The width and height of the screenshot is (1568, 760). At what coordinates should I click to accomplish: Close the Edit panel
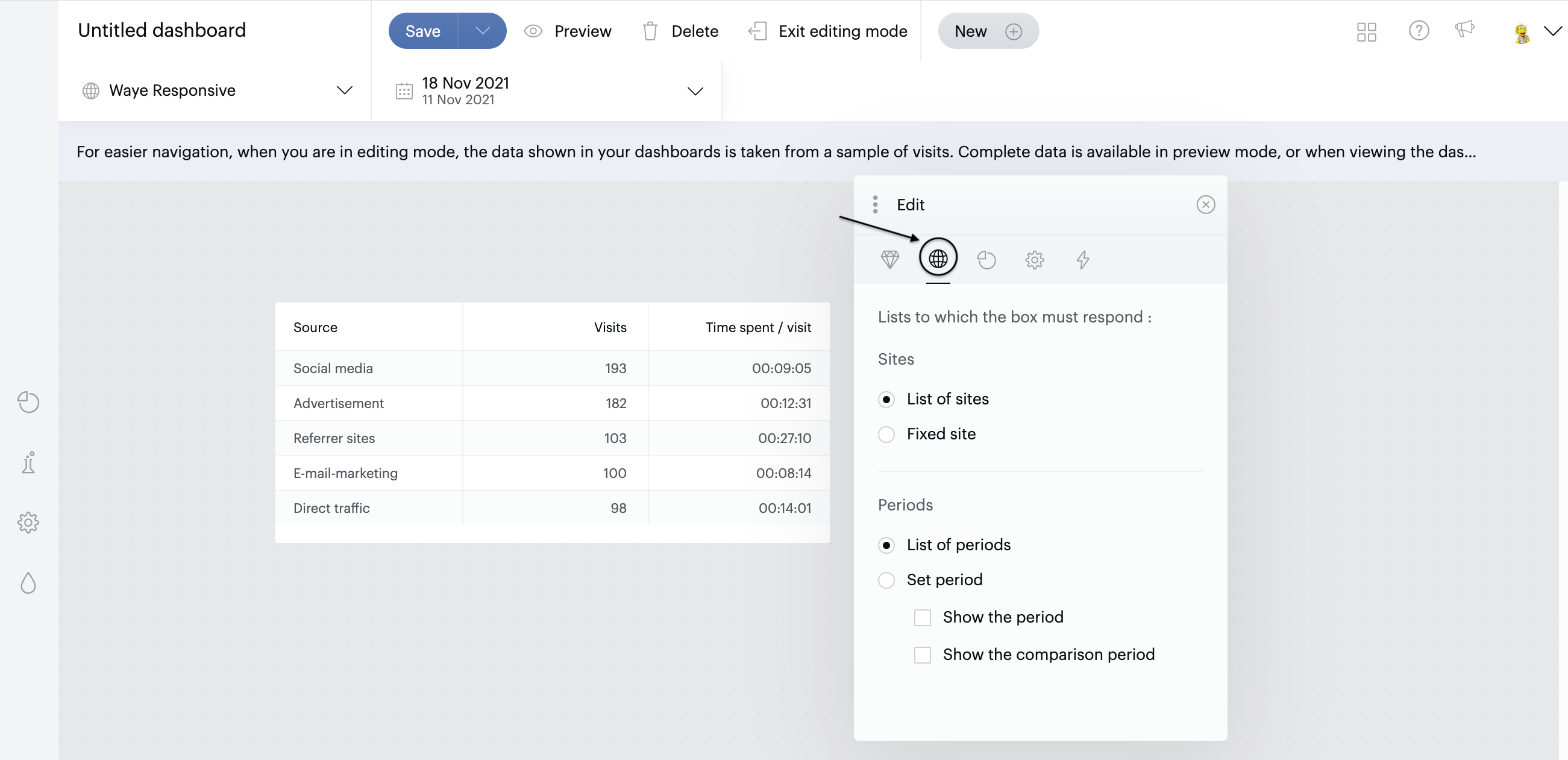pyautogui.click(x=1205, y=205)
